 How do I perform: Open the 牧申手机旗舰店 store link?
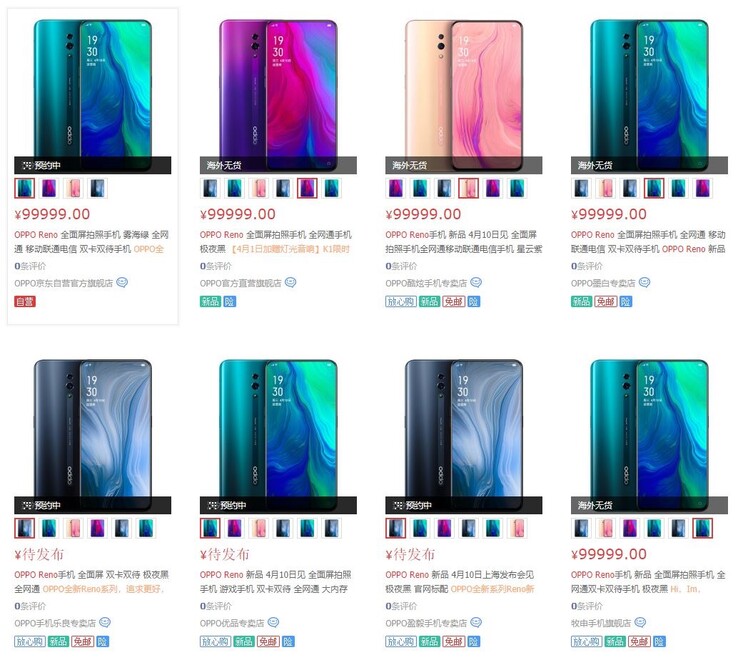601,623
